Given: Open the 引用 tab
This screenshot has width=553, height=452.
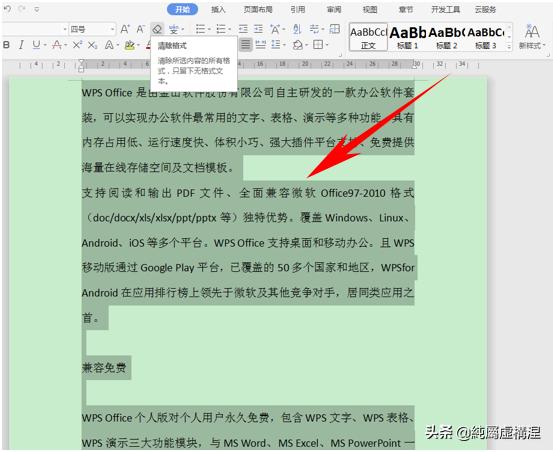Looking at the screenshot, I should coord(298,10).
